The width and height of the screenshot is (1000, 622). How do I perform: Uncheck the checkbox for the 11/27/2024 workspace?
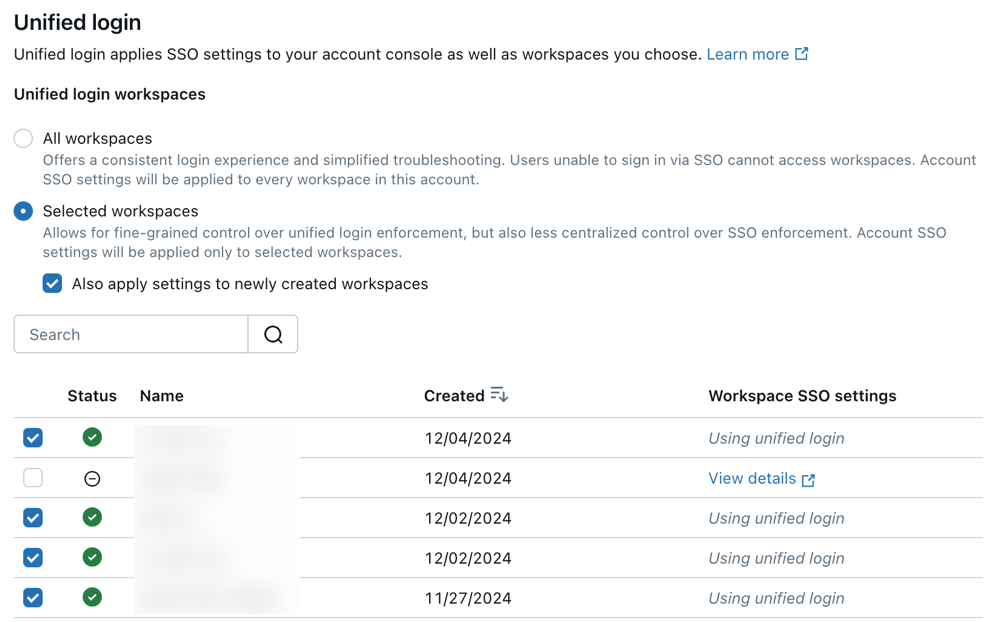(x=33, y=598)
